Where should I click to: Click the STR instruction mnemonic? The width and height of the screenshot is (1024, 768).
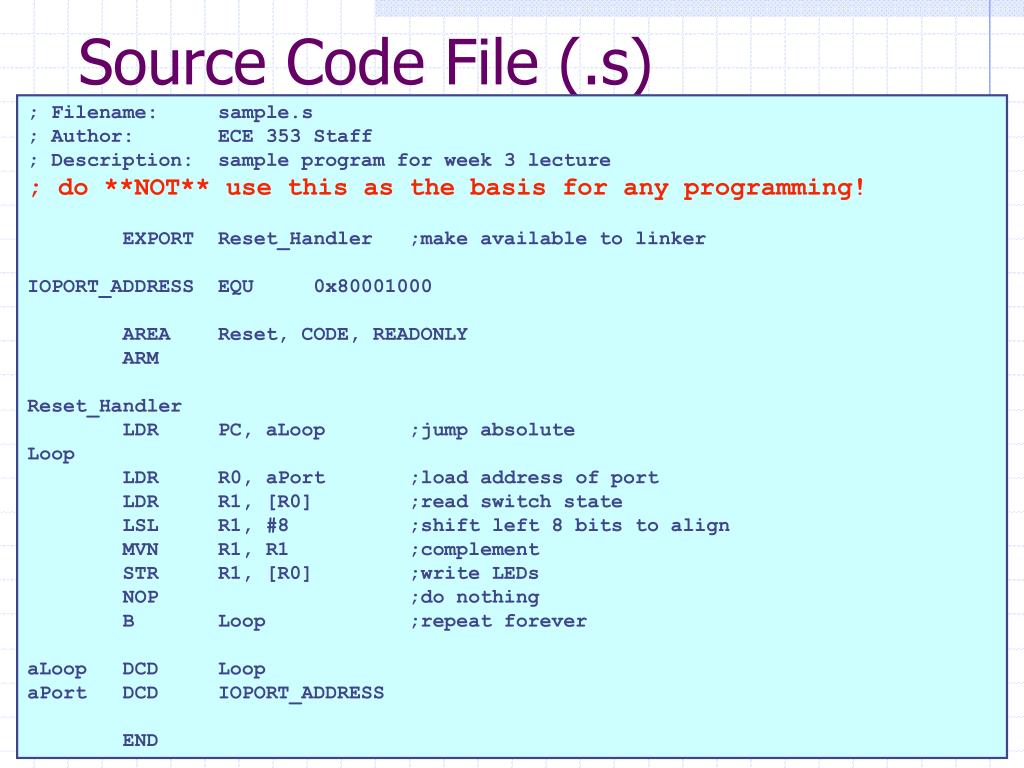pos(140,573)
